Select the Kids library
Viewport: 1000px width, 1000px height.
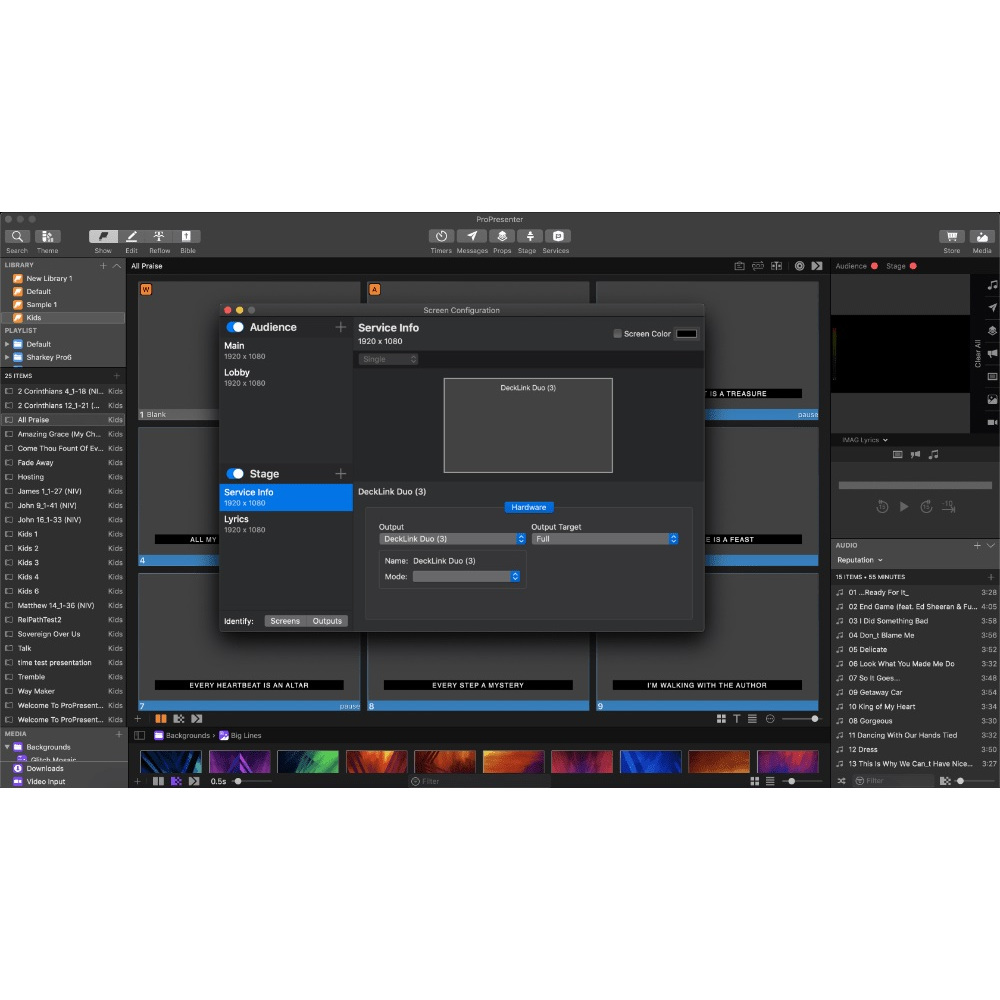click(x=63, y=318)
